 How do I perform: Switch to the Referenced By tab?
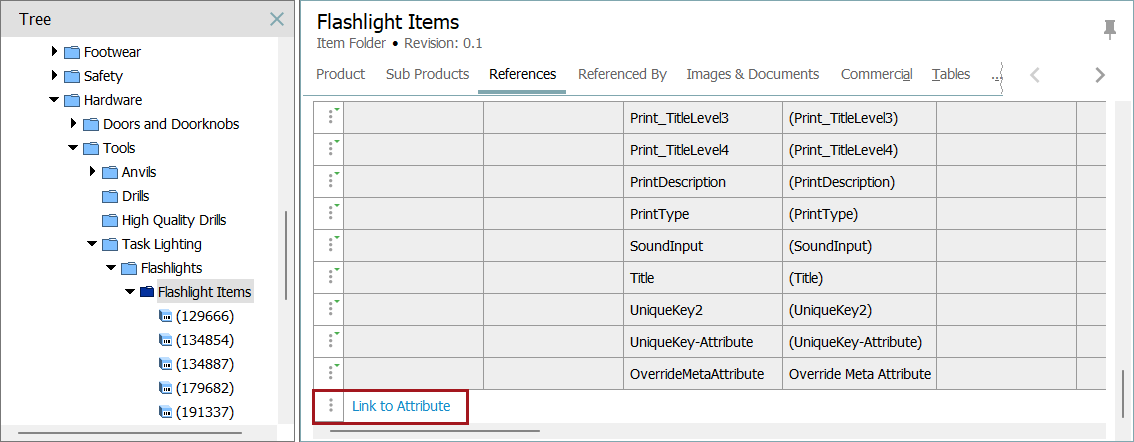[622, 74]
